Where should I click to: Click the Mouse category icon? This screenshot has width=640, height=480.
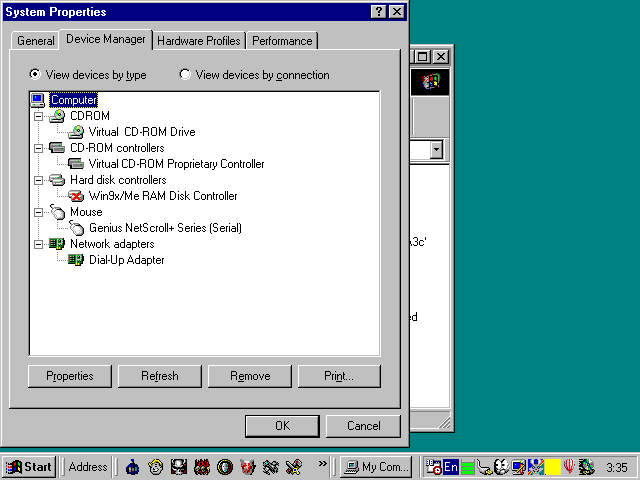(x=57, y=212)
